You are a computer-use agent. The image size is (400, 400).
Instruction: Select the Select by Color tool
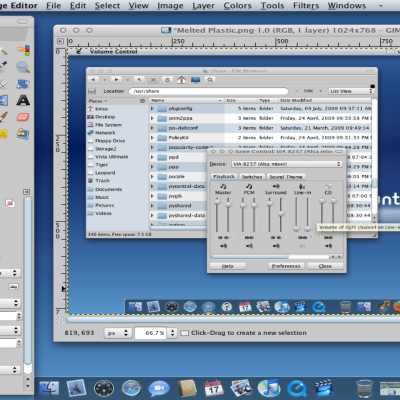click(x=23, y=50)
